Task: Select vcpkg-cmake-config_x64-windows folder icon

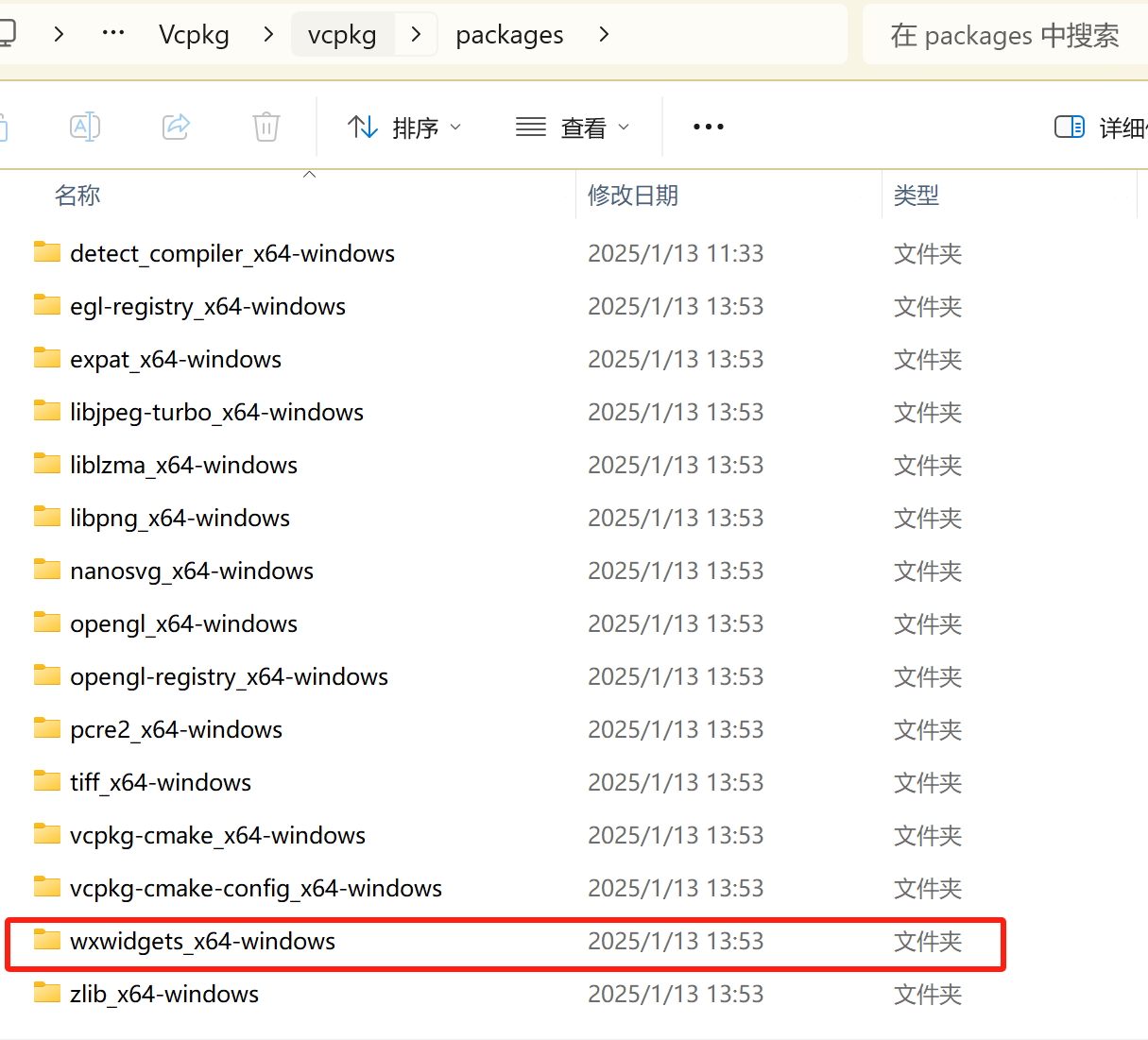Action: pyautogui.click(x=47, y=887)
